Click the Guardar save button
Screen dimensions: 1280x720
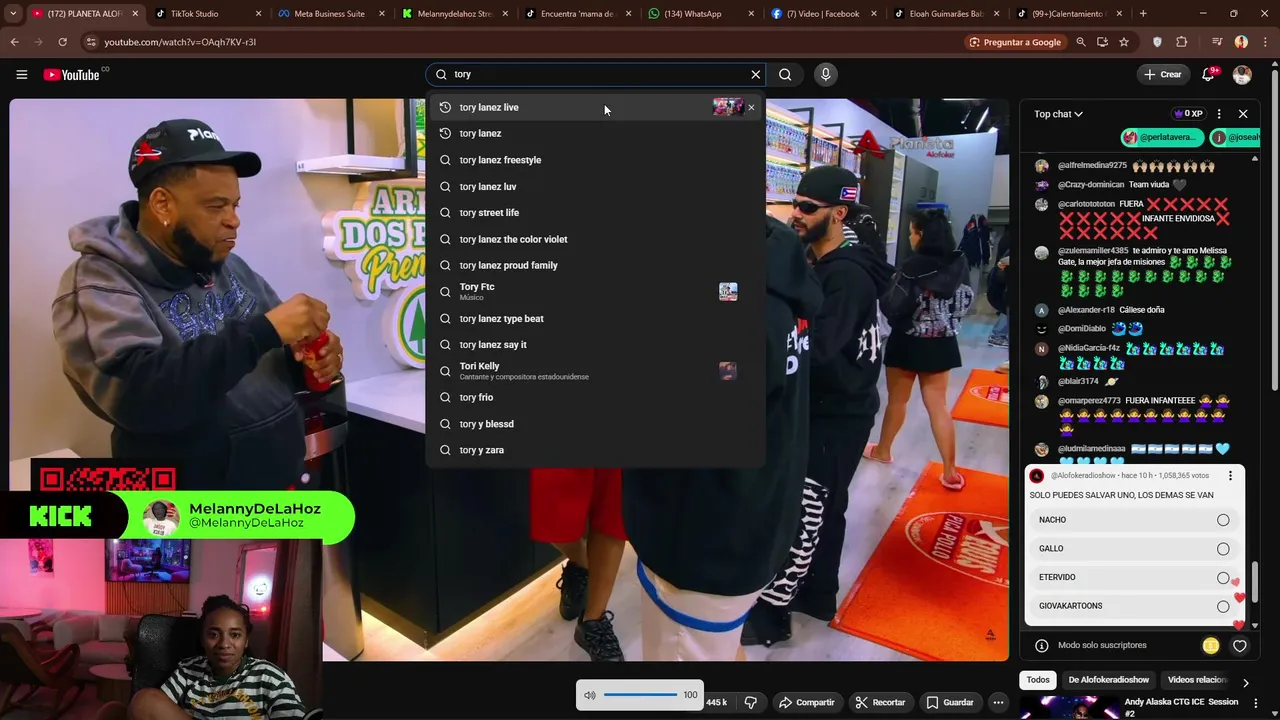click(x=950, y=703)
